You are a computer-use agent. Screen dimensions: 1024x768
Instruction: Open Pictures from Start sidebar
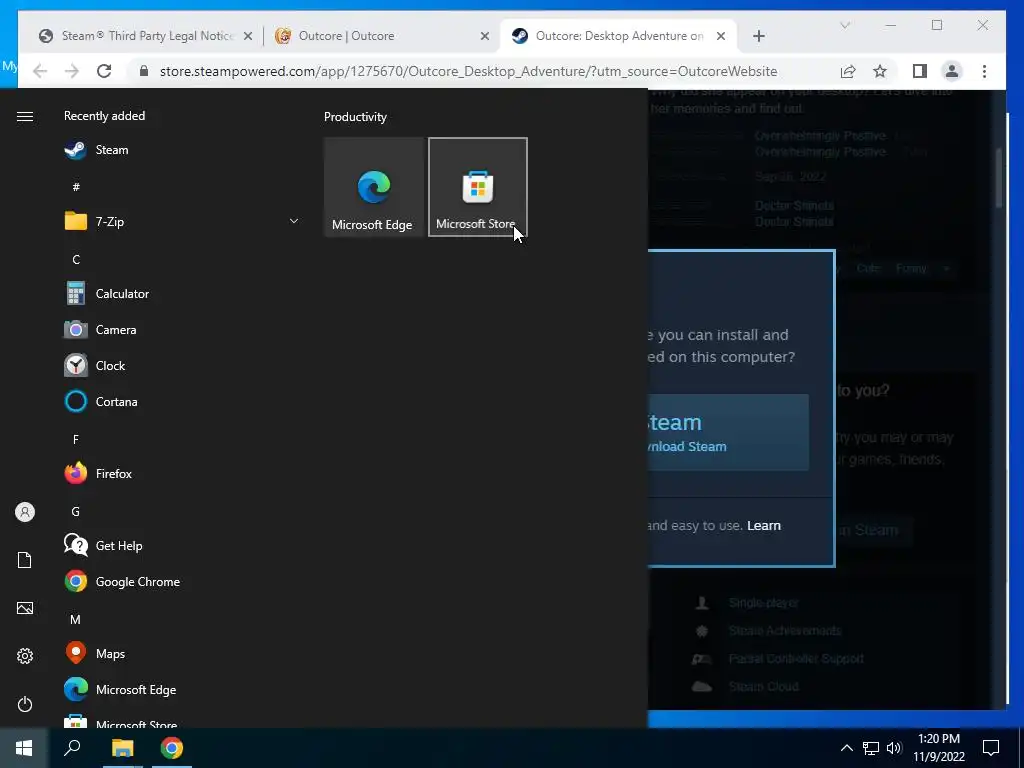(x=25, y=608)
